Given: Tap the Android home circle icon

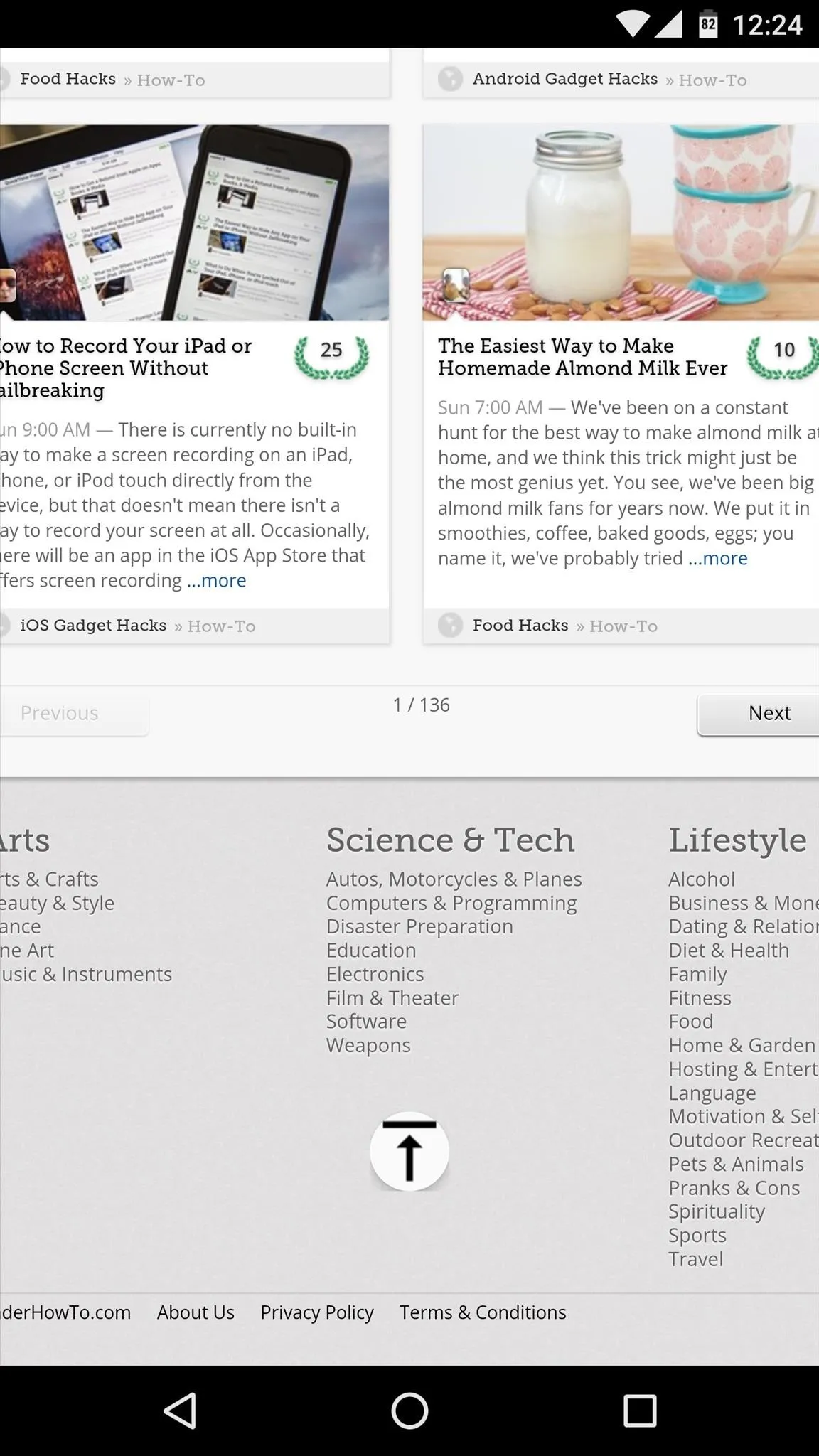Looking at the screenshot, I should [409, 1410].
